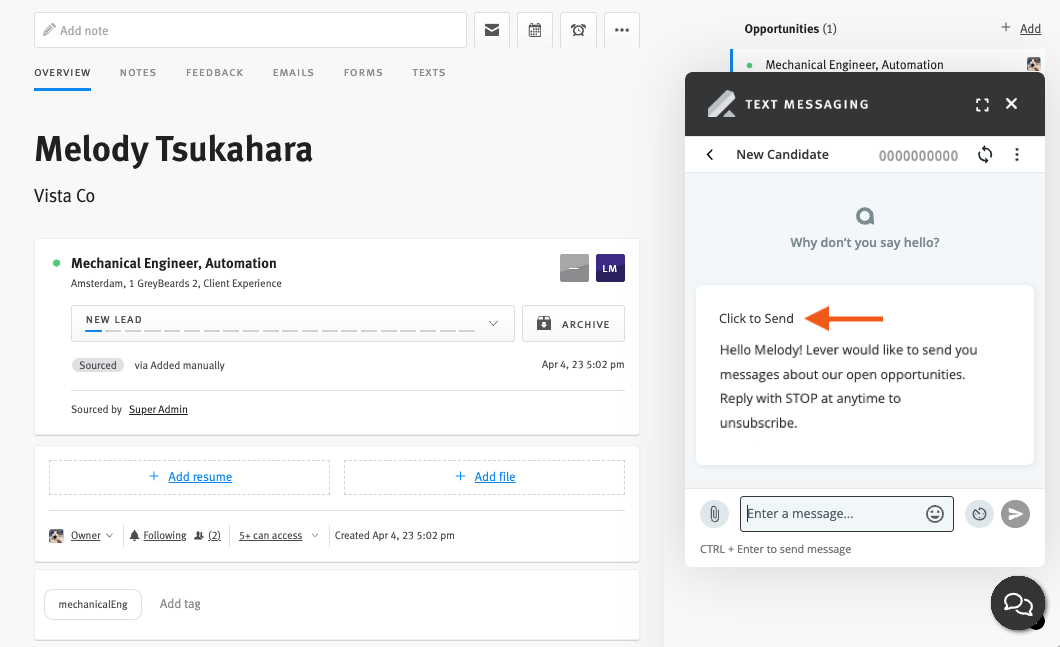Click the Add tag field
The height and width of the screenshot is (647, 1060).
(180, 604)
